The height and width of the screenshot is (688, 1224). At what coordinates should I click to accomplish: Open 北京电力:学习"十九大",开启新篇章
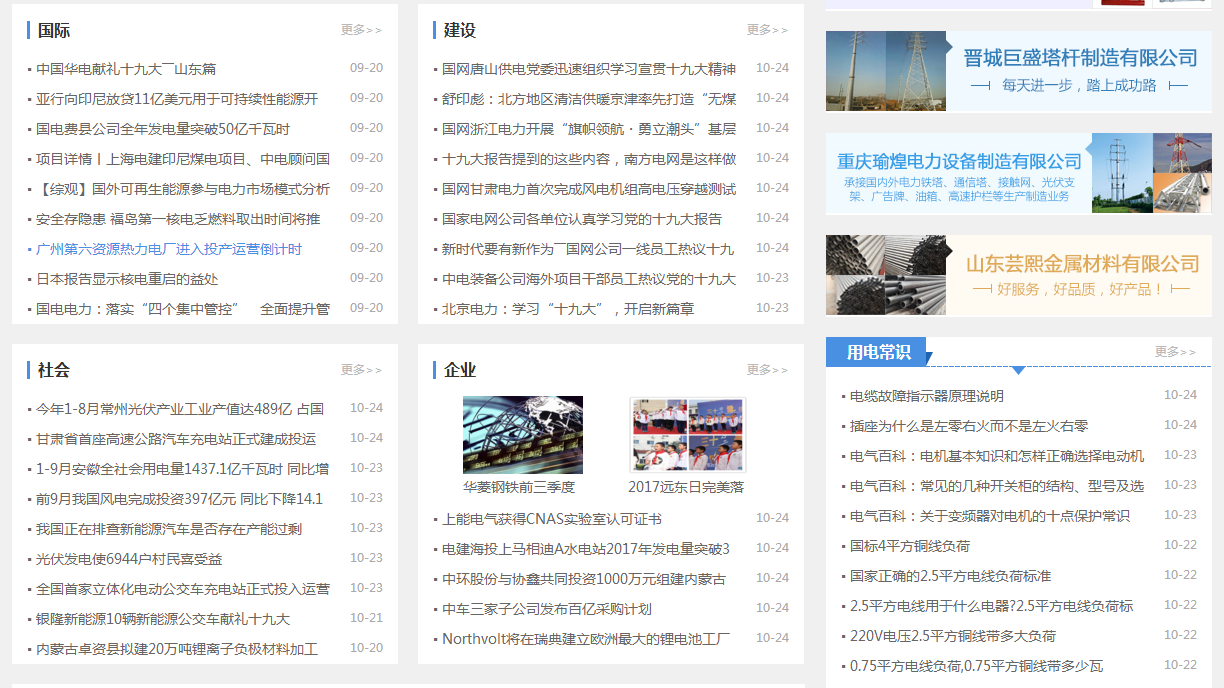point(568,309)
